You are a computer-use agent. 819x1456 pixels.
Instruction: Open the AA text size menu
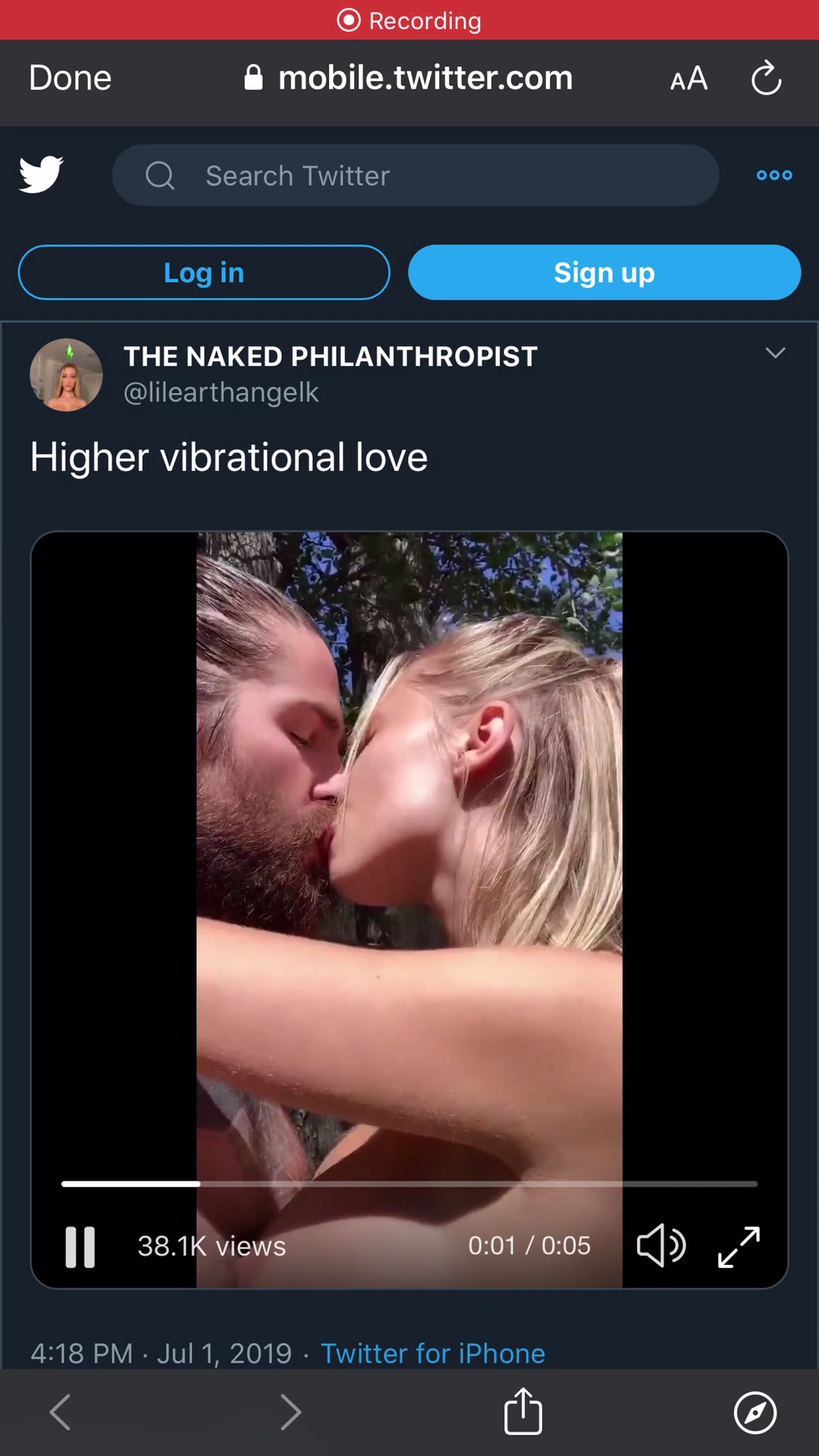[x=689, y=78]
